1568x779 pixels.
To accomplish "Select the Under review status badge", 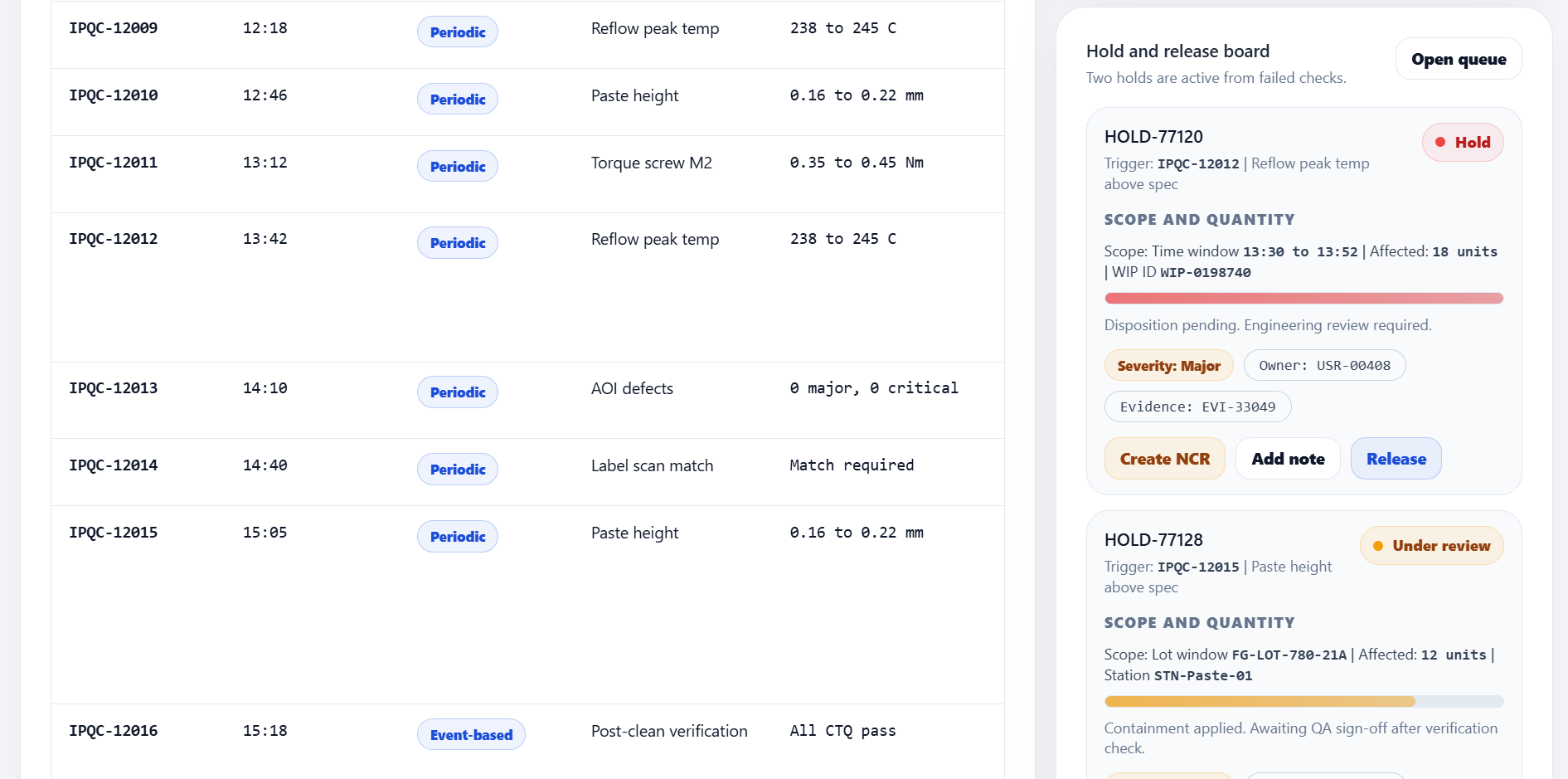I will point(1431,546).
